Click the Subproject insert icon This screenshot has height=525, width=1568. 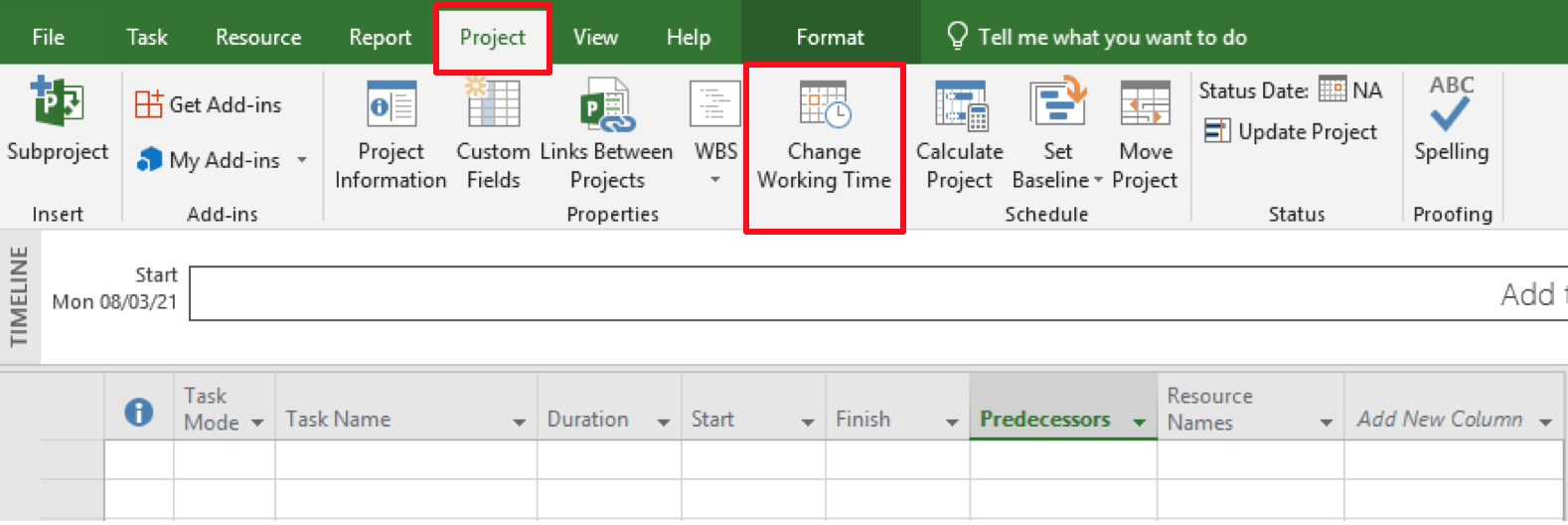tap(57, 101)
